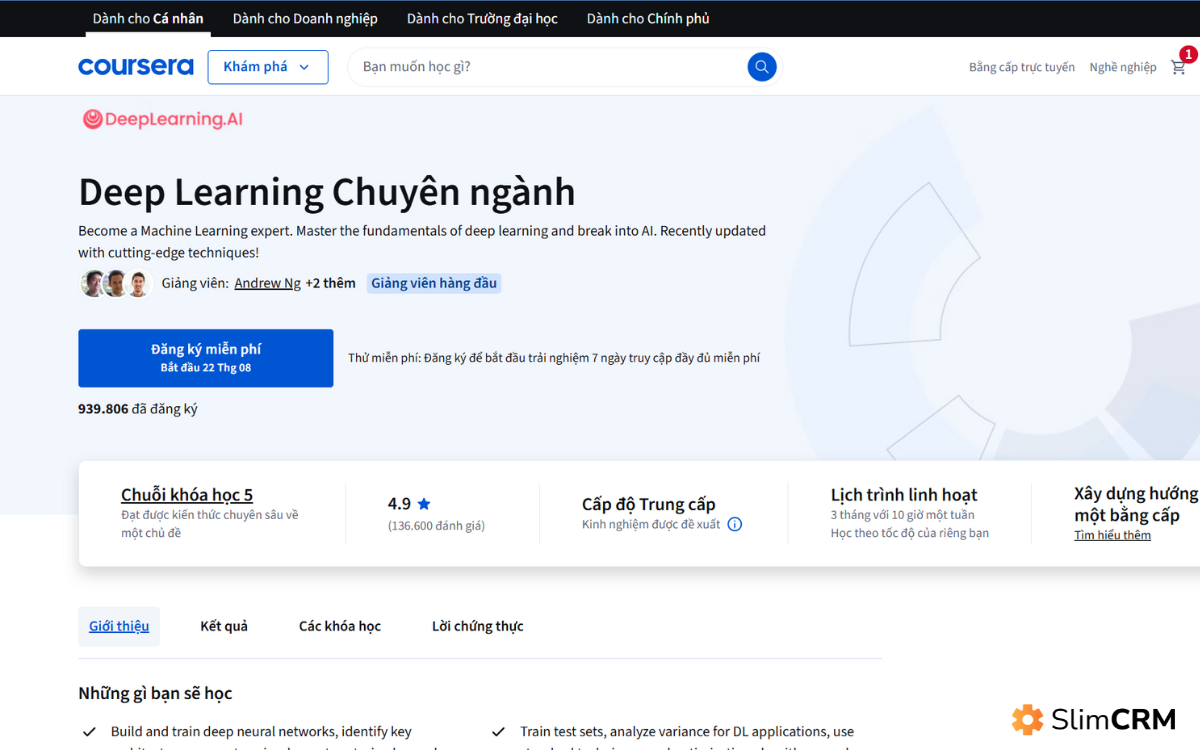This screenshot has height=750, width=1200.
Task: Click Cấp độ Trung cấp heading
Action: pyautogui.click(x=649, y=504)
